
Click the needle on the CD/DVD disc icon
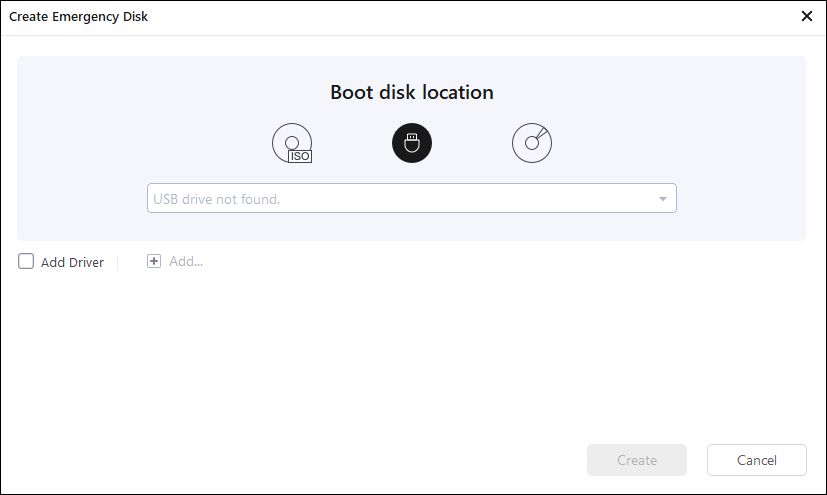(539, 136)
